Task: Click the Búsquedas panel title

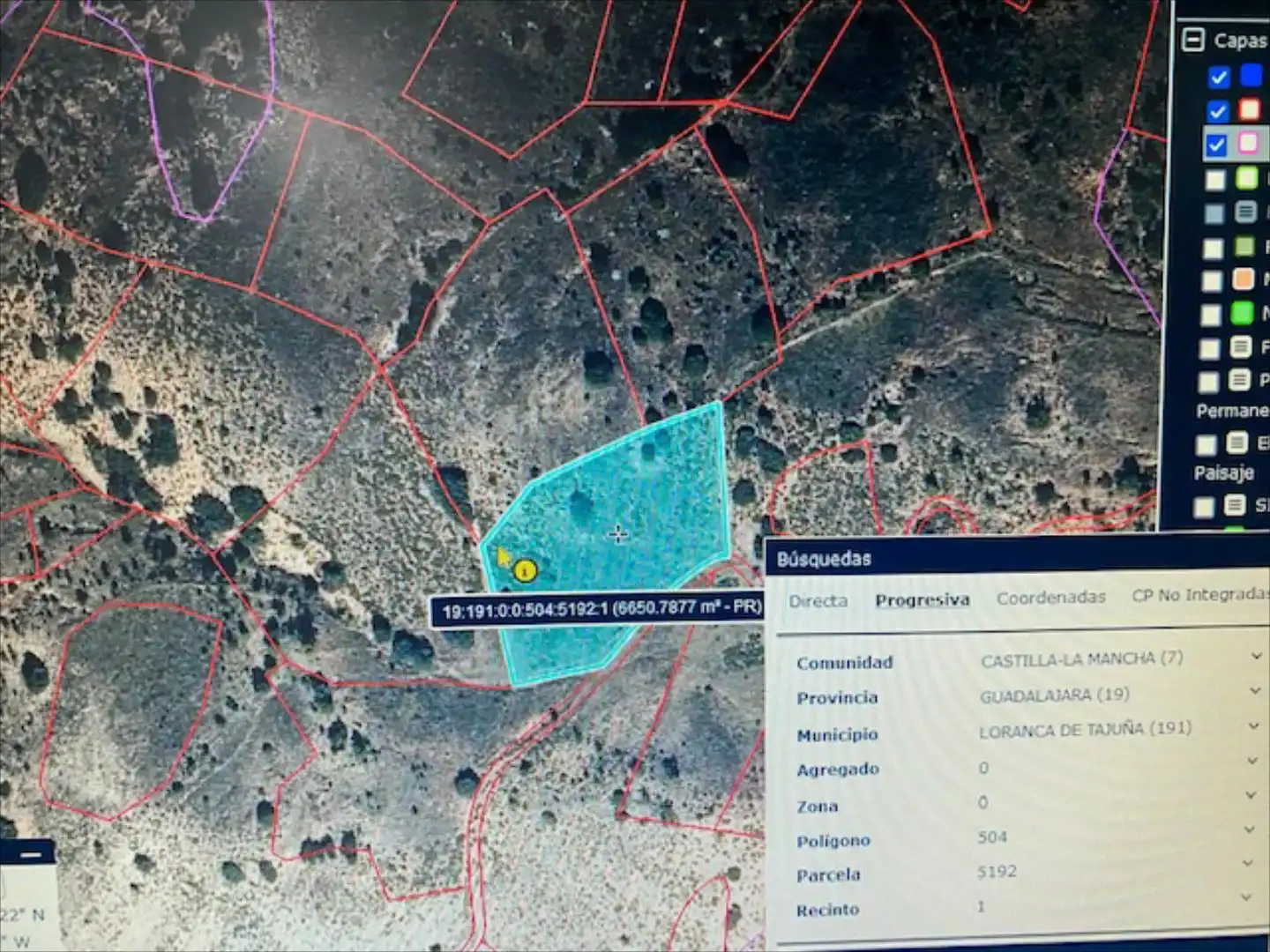Action: [824, 559]
